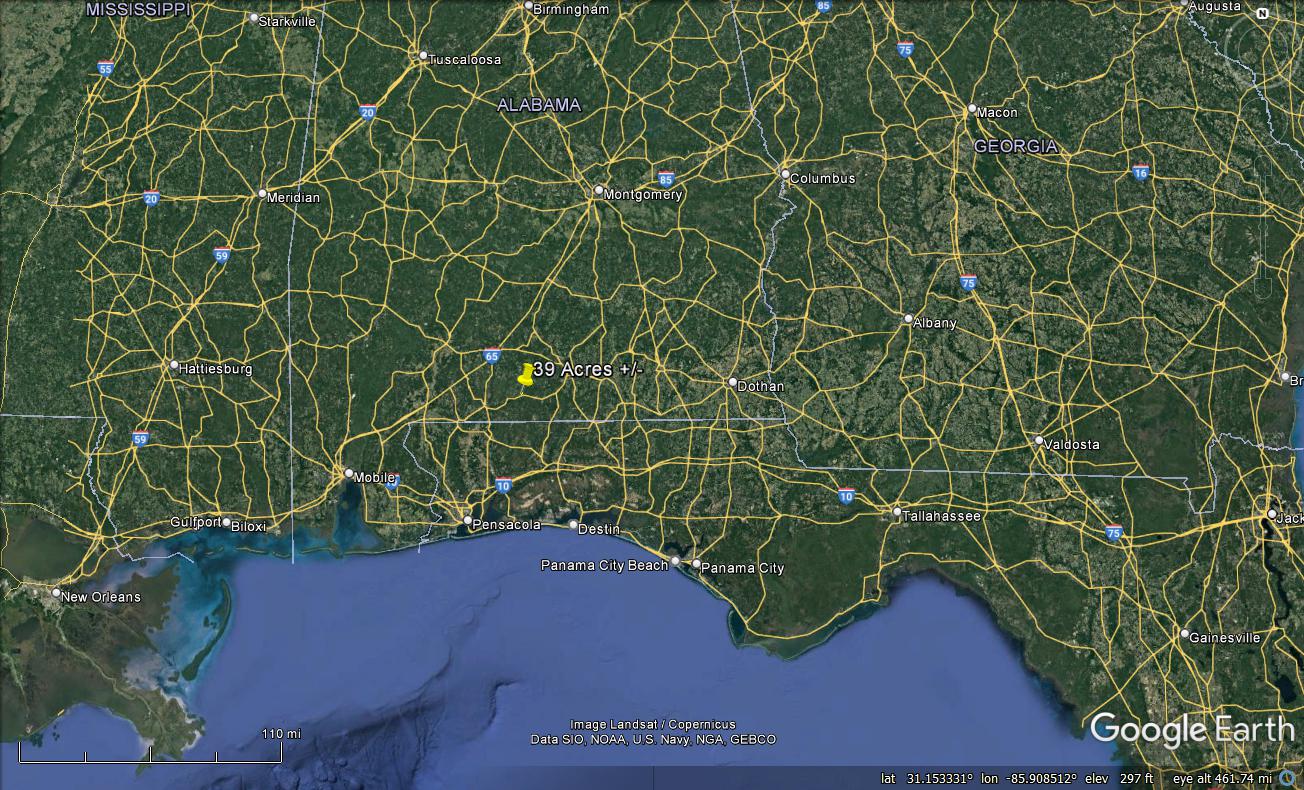
Task: Click the 110 mi scale legend bar
Action: click(x=150, y=755)
